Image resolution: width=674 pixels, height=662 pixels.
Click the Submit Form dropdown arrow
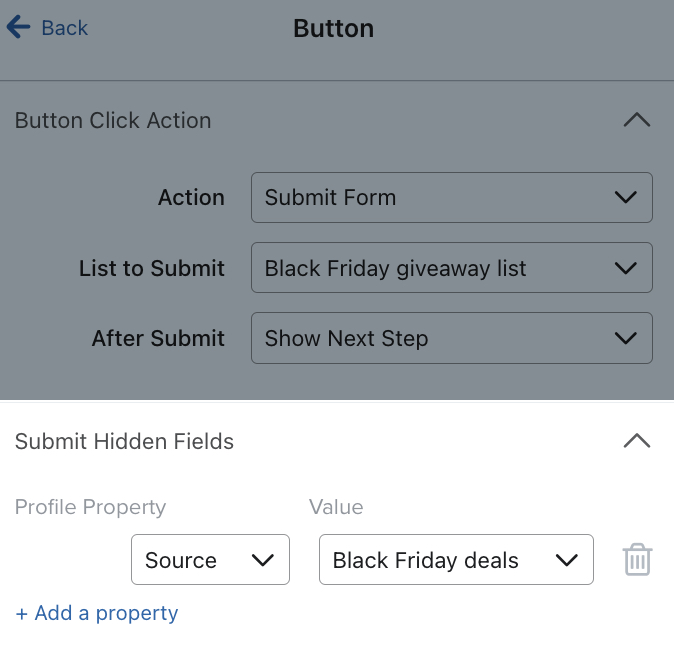[626, 197]
